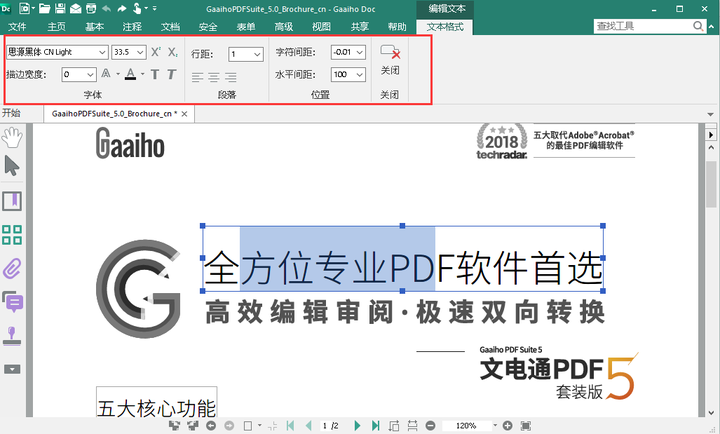Set font color with the underlined A
The width and height of the screenshot is (720, 434).
(130, 74)
